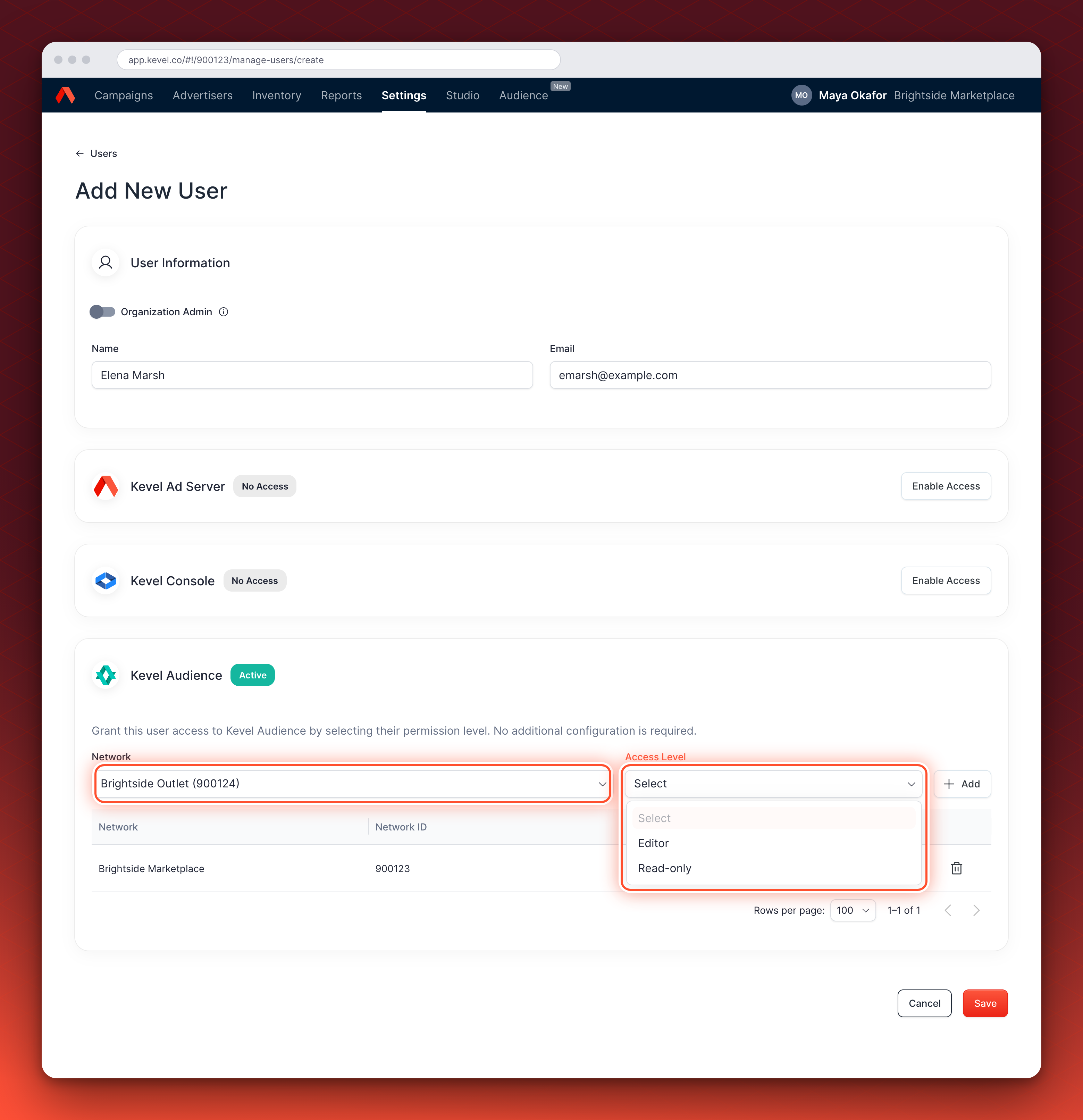Open the Studio nav tab
The image size is (1083, 1120).
(463, 95)
